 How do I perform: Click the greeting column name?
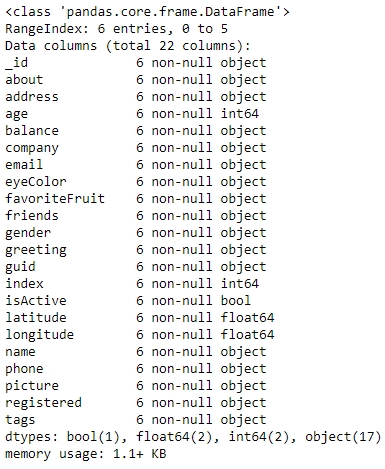click(36, 250)
